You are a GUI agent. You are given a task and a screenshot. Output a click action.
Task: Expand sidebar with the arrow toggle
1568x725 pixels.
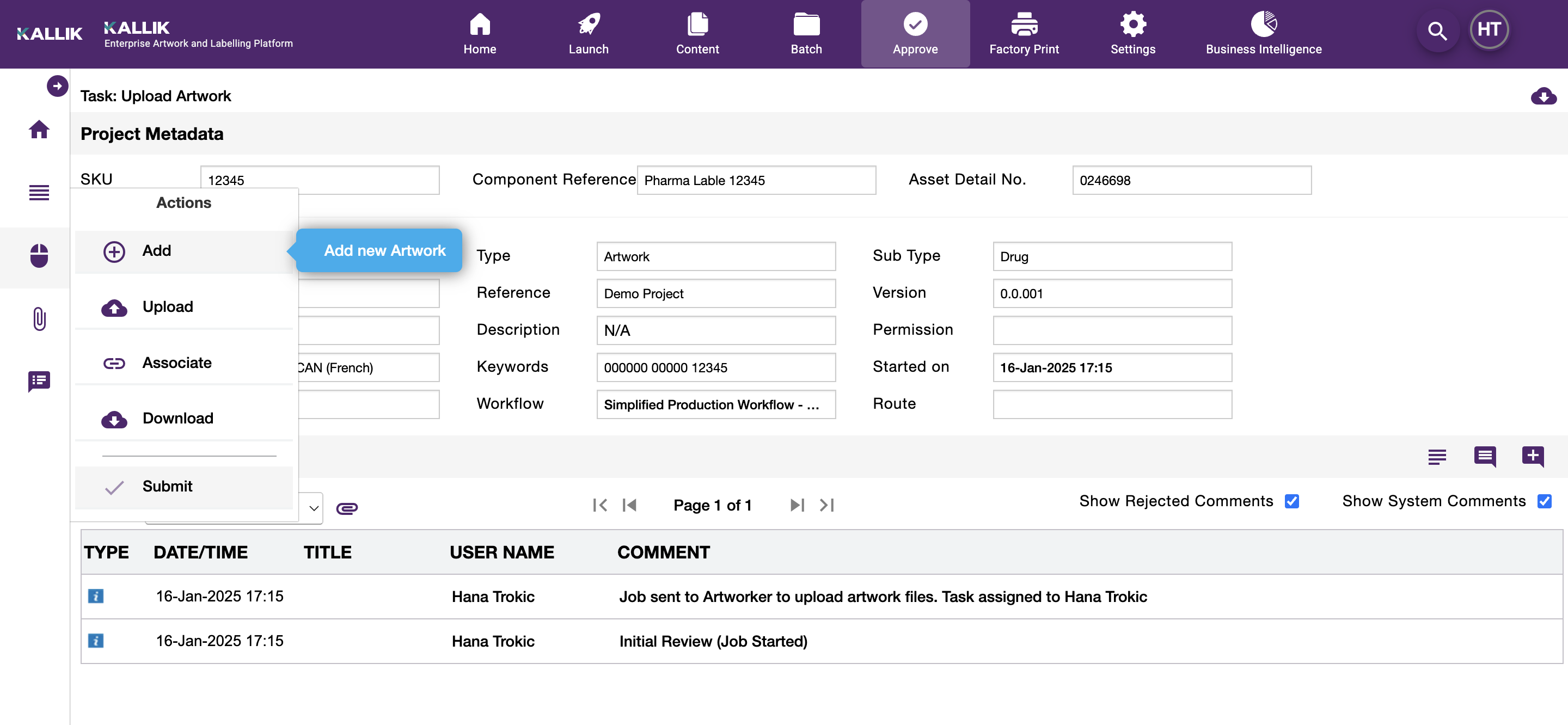(x=57, y=86)
